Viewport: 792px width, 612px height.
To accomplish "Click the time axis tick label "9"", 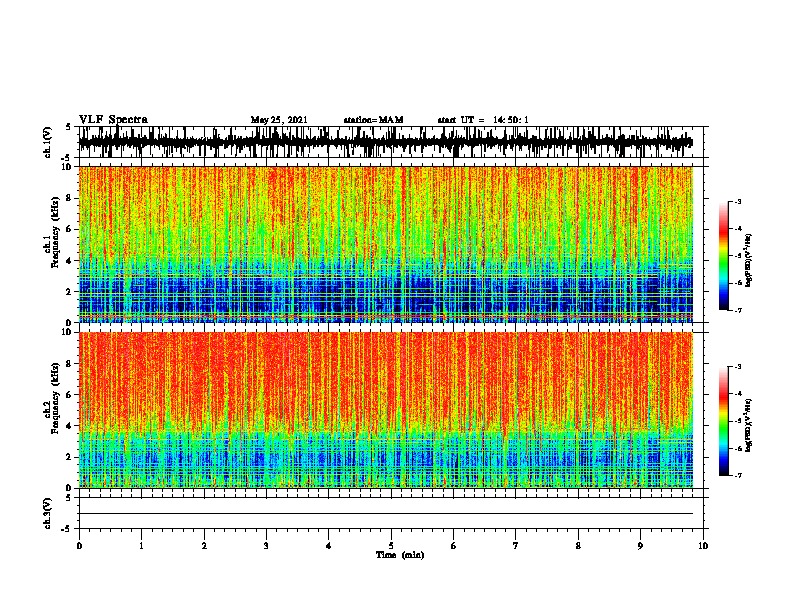I will click(640, 546).
